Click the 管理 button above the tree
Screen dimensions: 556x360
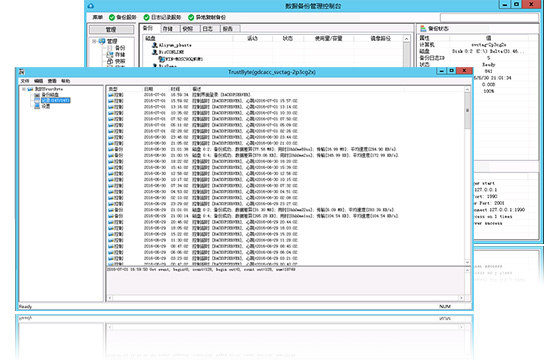(111, 29)
